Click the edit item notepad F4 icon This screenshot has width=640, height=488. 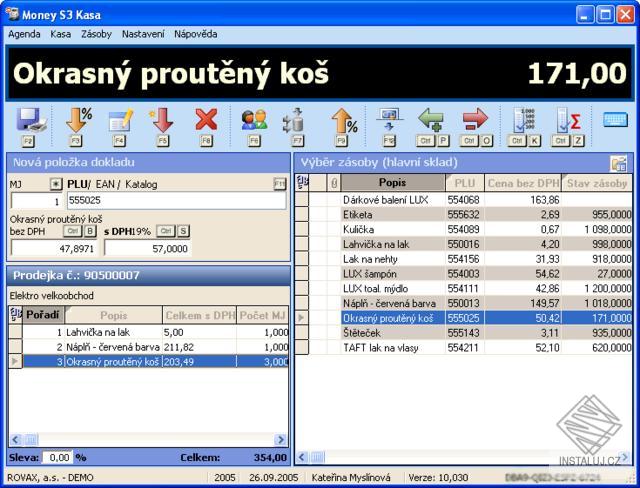tap(120, 120)
